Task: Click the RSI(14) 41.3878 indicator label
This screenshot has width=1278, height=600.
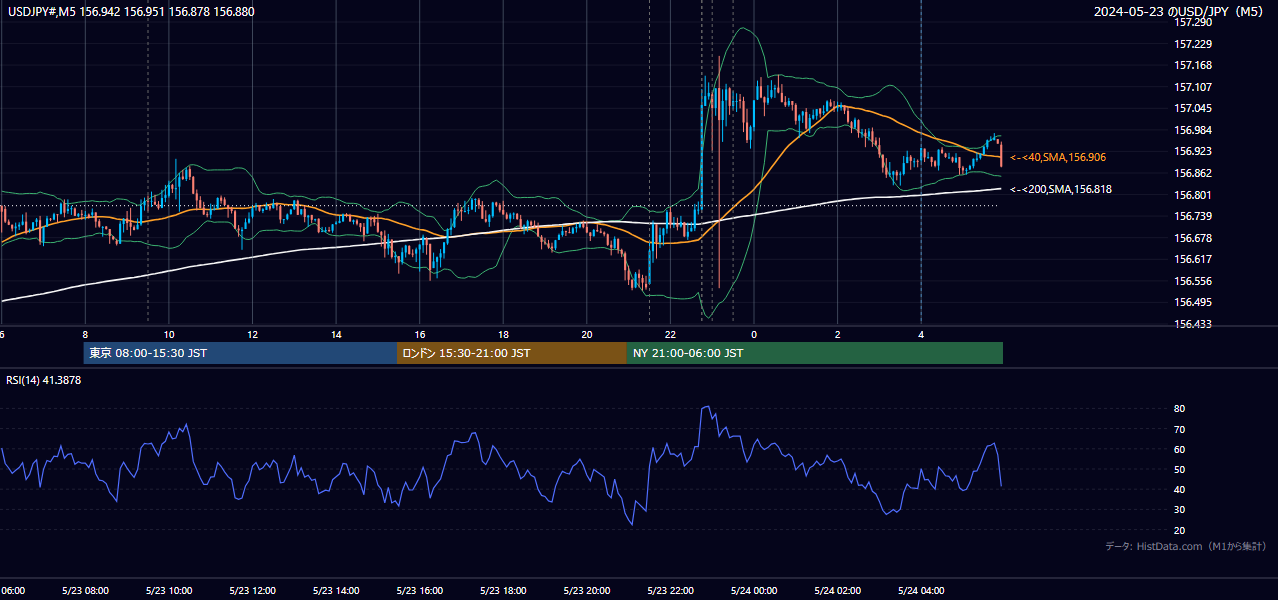Action: pos(44,381)
